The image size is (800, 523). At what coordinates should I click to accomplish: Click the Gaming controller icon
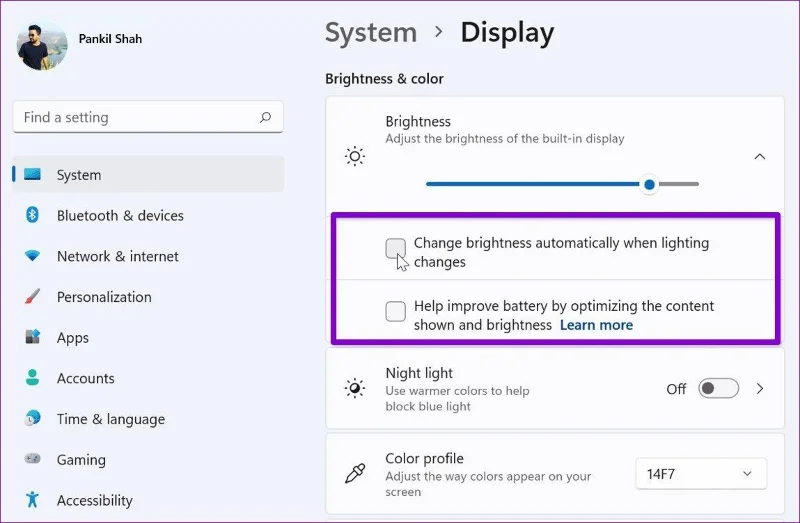pyautogui.click(x=32, y=458)
